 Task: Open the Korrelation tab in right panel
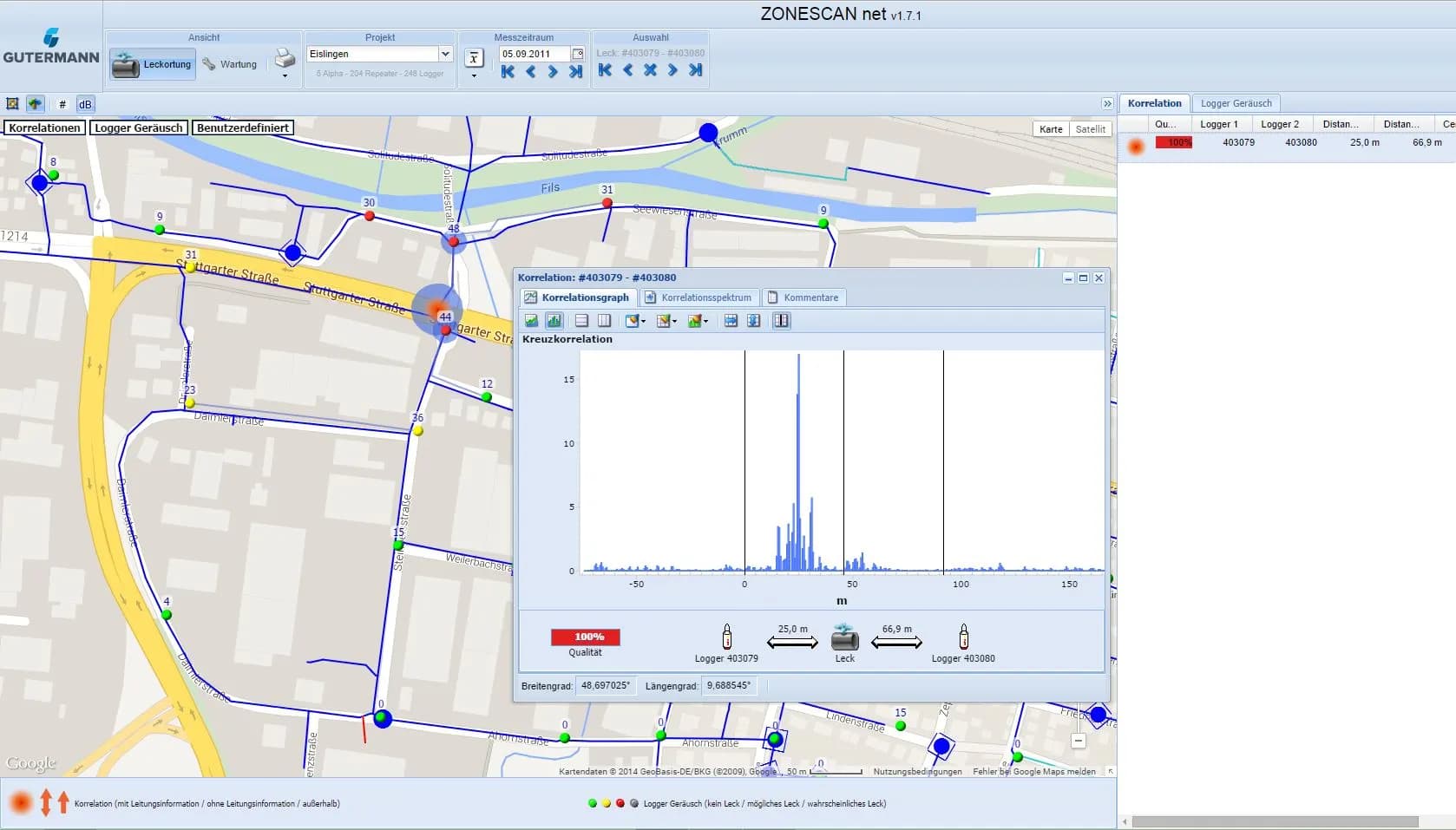(x=1154, y=103)
